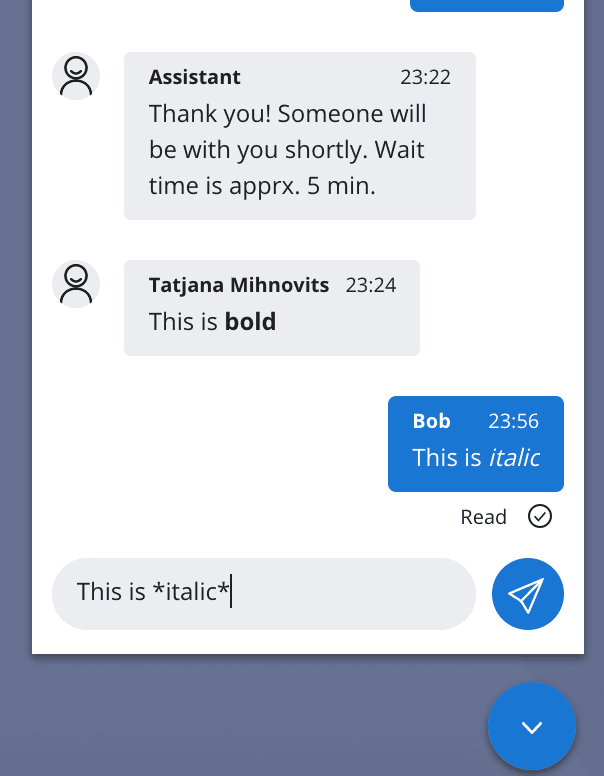The width and height of the screenshot is (604, 776).
Task: Click the Assistant avatar icon
Action: tap(76, 76)
